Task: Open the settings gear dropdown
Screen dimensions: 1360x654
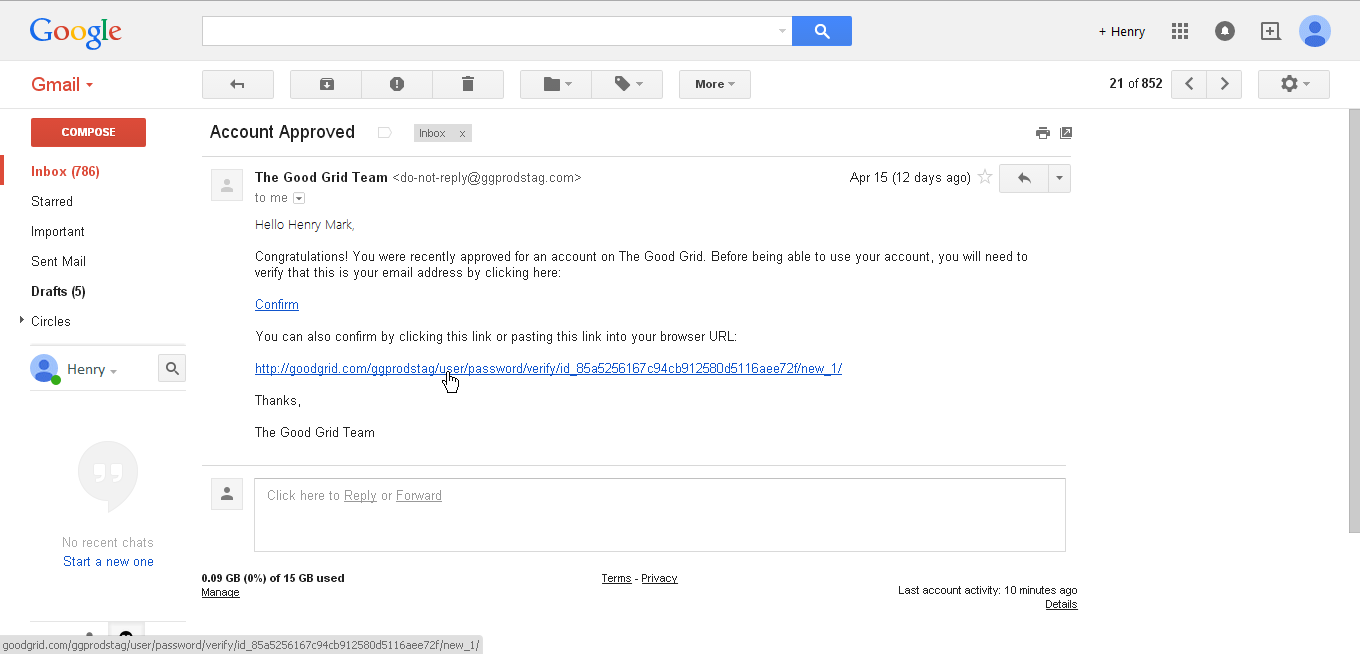Action: pyautogui.click(x=1294, y=84)
